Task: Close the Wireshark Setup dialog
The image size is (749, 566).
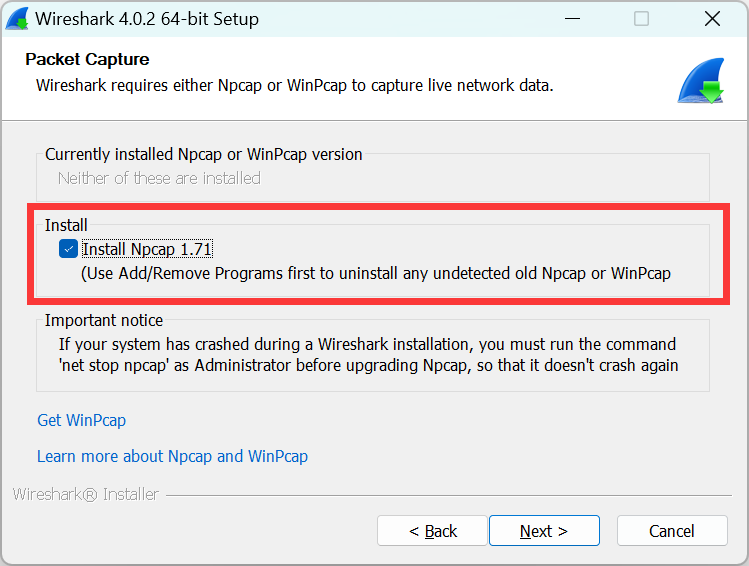Action: click(x=712, y=19)
